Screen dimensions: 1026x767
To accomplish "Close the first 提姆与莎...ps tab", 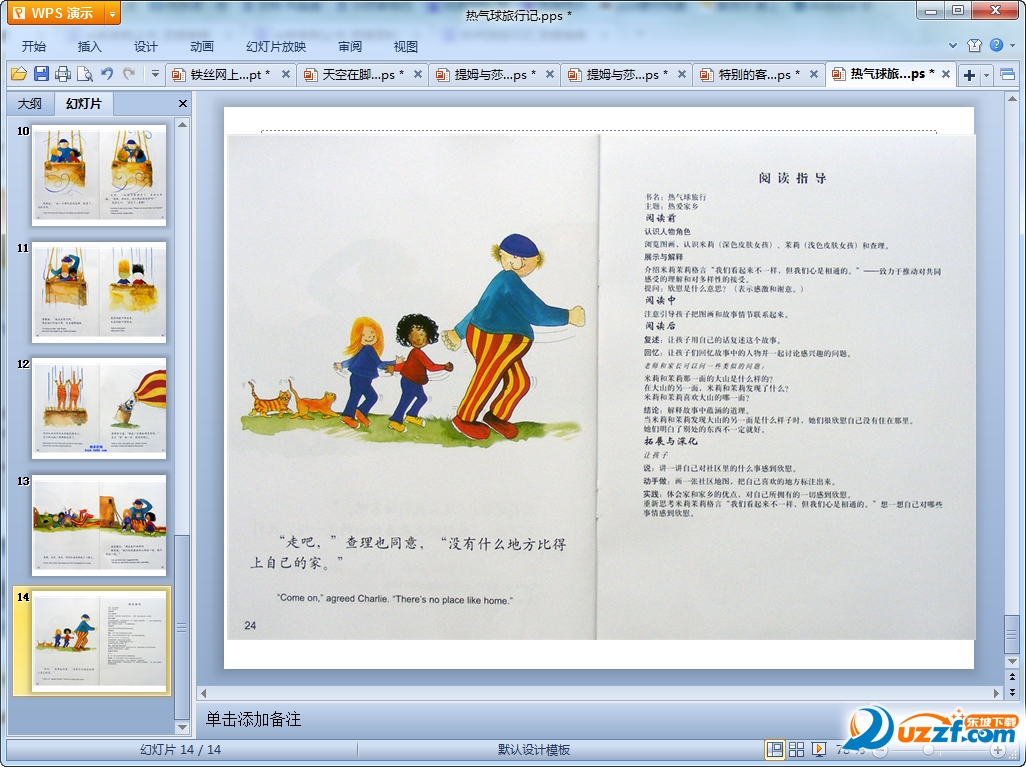I will point(550,75).
